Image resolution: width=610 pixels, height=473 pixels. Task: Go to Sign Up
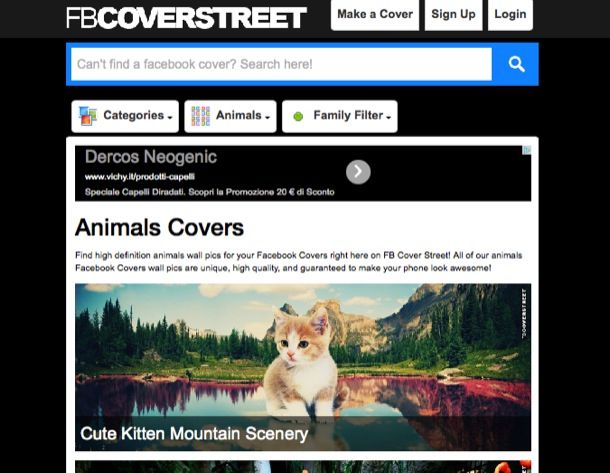[x=453, y=15]
